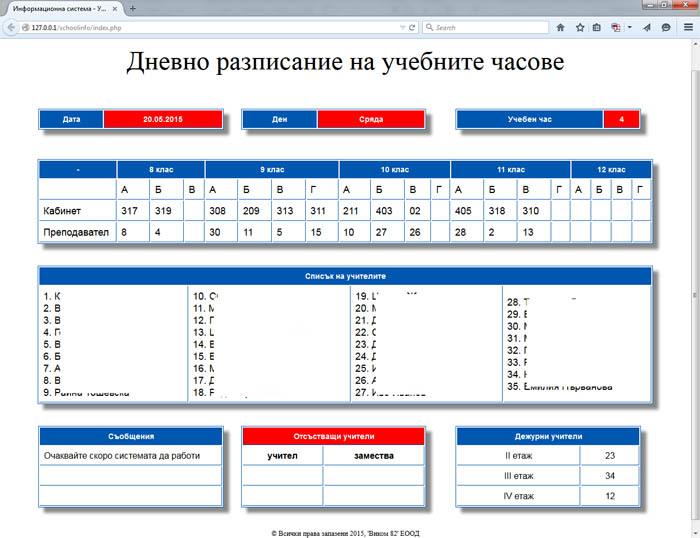Image resolution: width=700 pixels, height=538 pixels.
Task: Click the Преподавател row label
Action: coord(76,232)
